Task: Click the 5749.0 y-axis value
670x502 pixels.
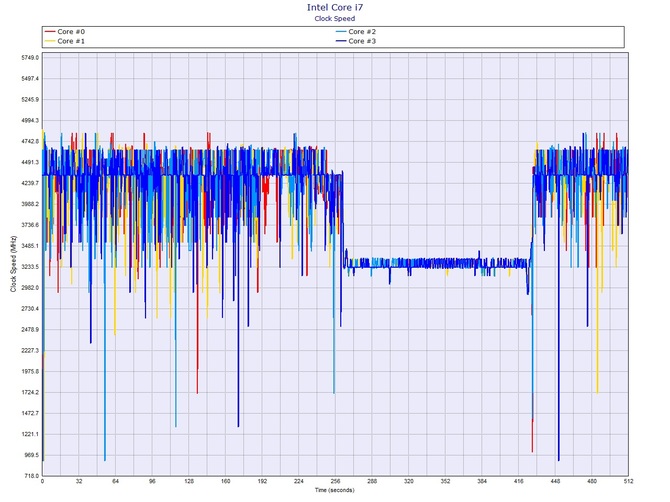Action: coord(30,58)
